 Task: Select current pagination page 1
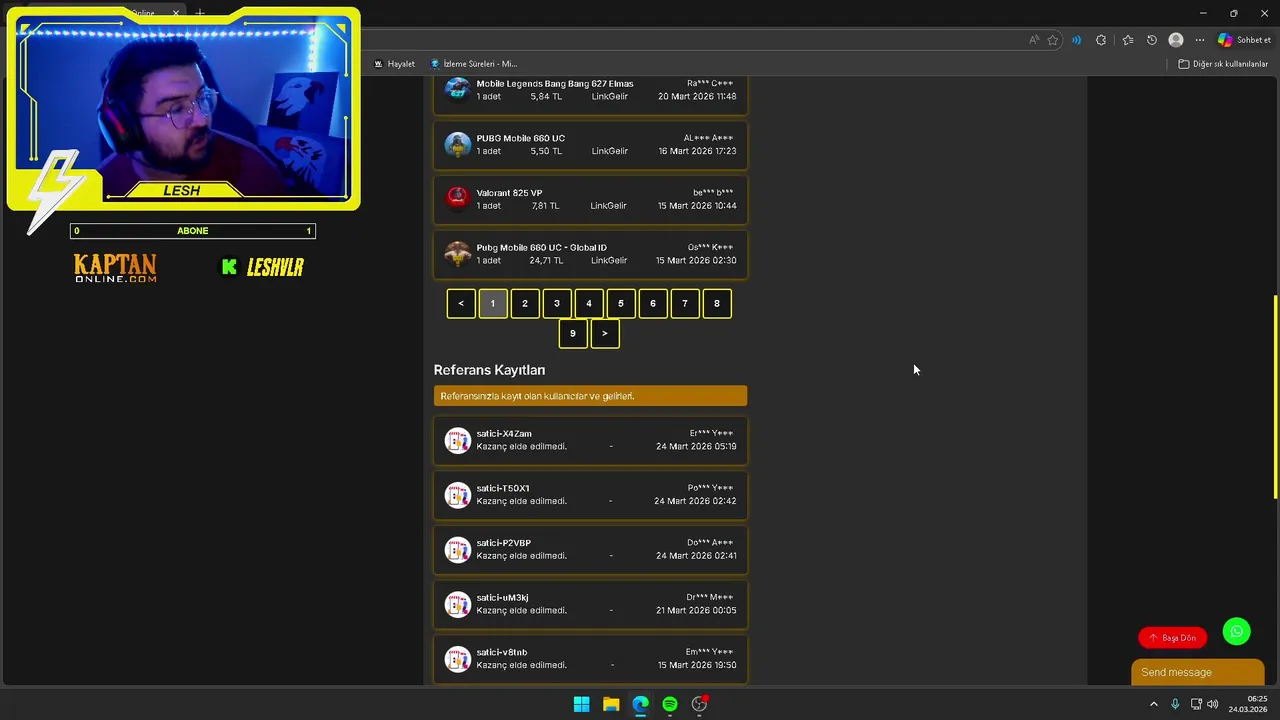[x=493, y=303]
